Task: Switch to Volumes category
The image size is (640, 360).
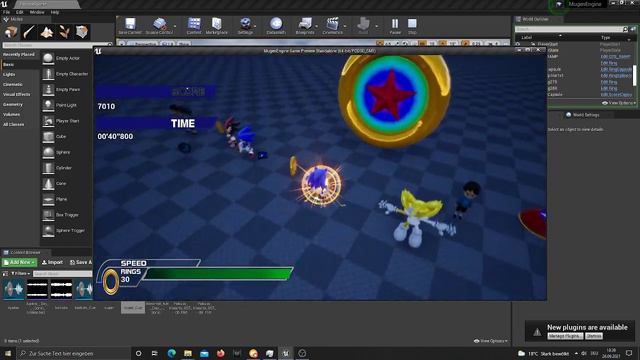Action: pyautogui.click(x=19, y=114)
